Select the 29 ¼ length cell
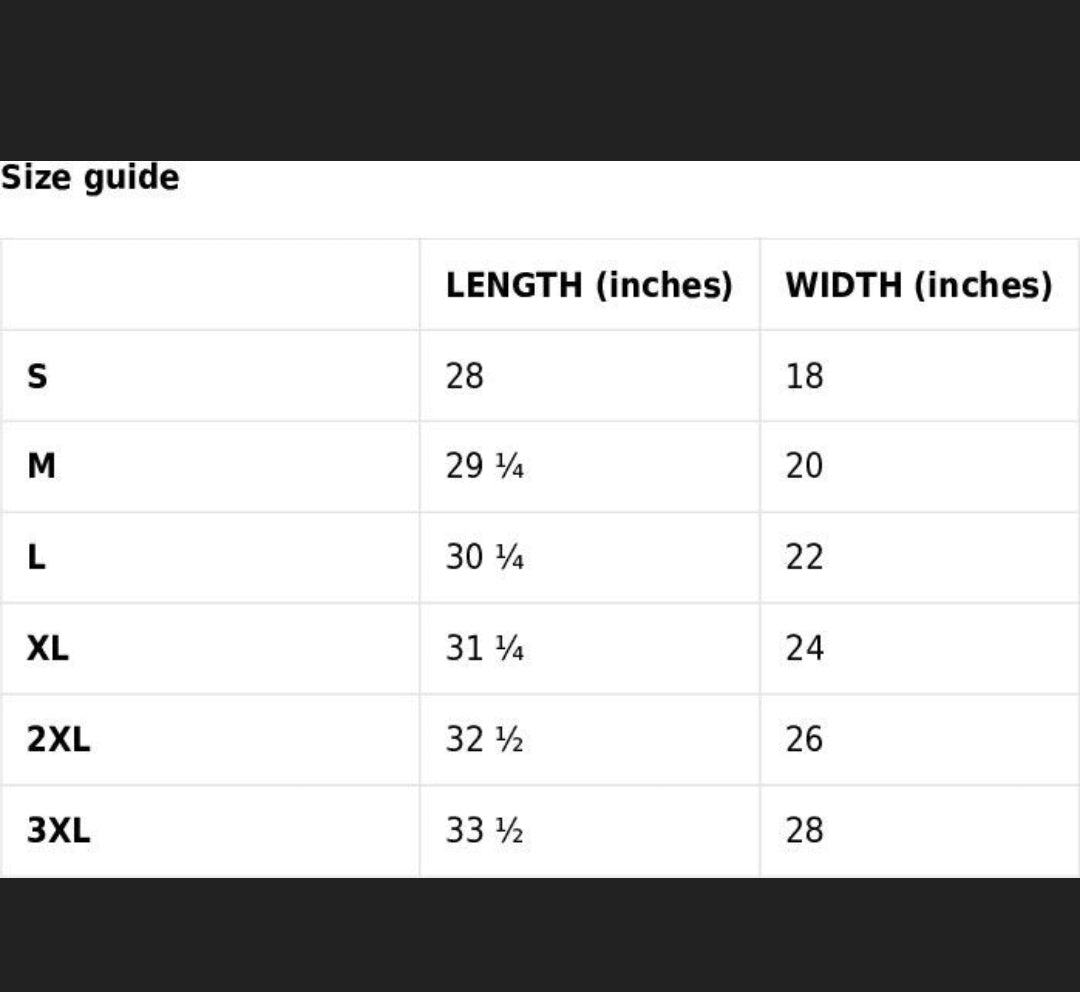Viewport: 1080px width, 992px height. (x=484, y=466)
